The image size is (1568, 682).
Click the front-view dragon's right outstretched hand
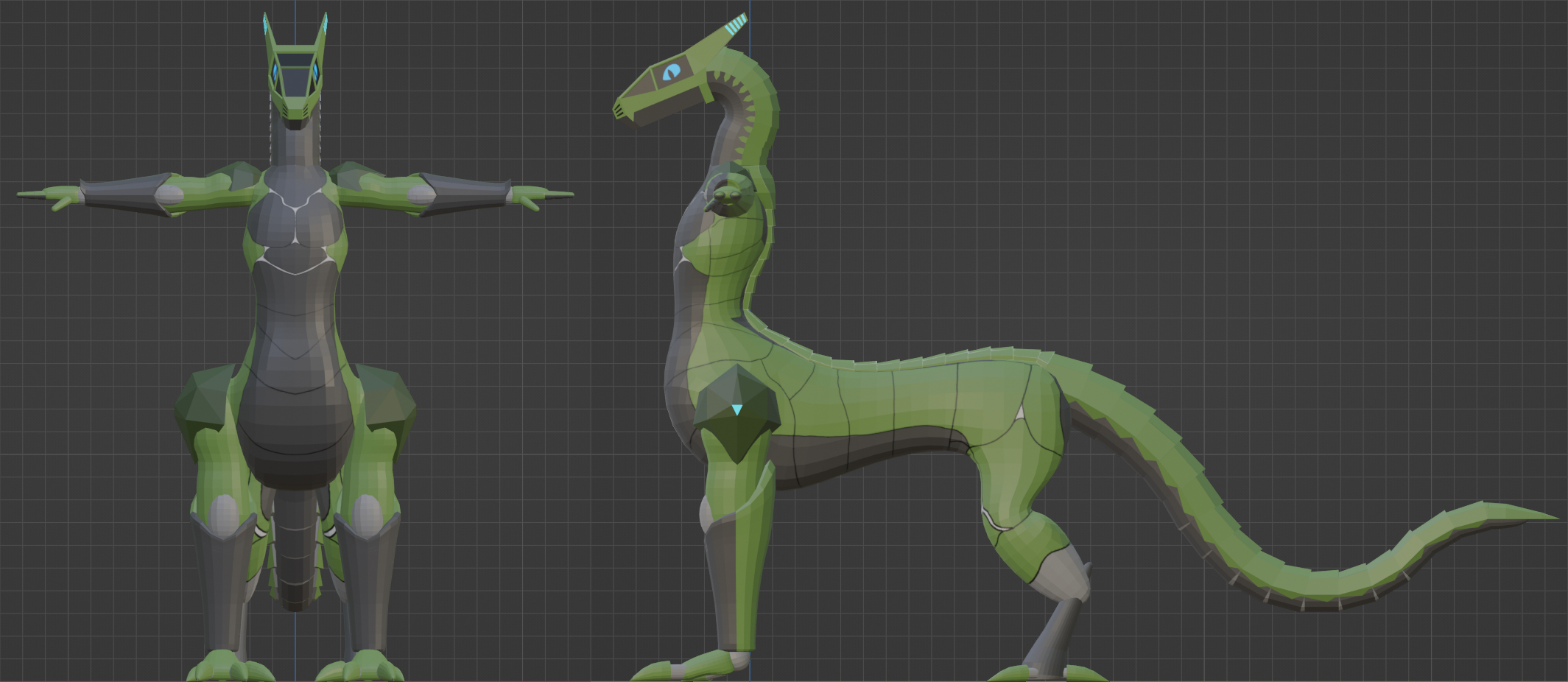pyautogui.click(x=541, y=197)
